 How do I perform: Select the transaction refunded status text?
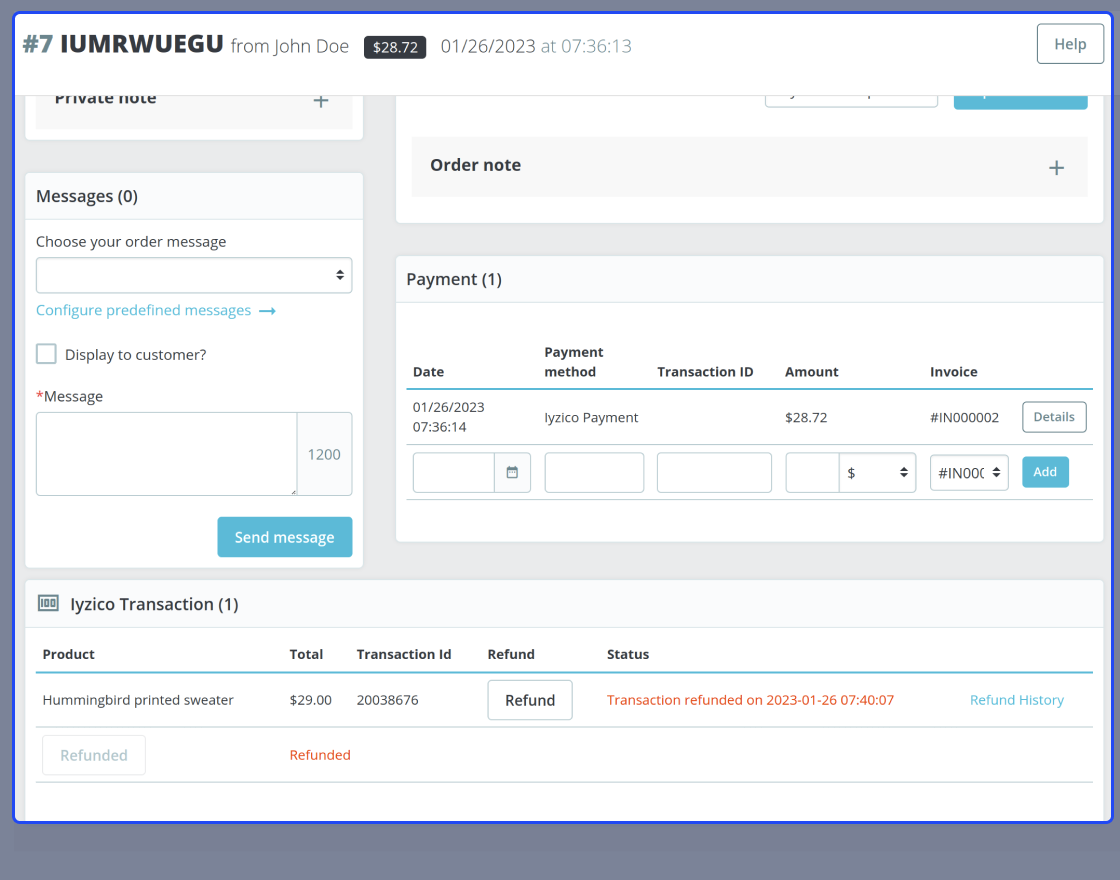point(750,700)
